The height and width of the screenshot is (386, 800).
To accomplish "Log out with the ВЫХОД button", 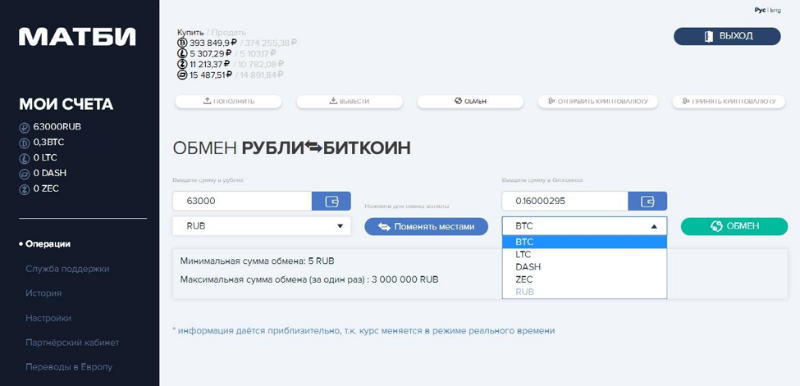I will pos(727,36).
